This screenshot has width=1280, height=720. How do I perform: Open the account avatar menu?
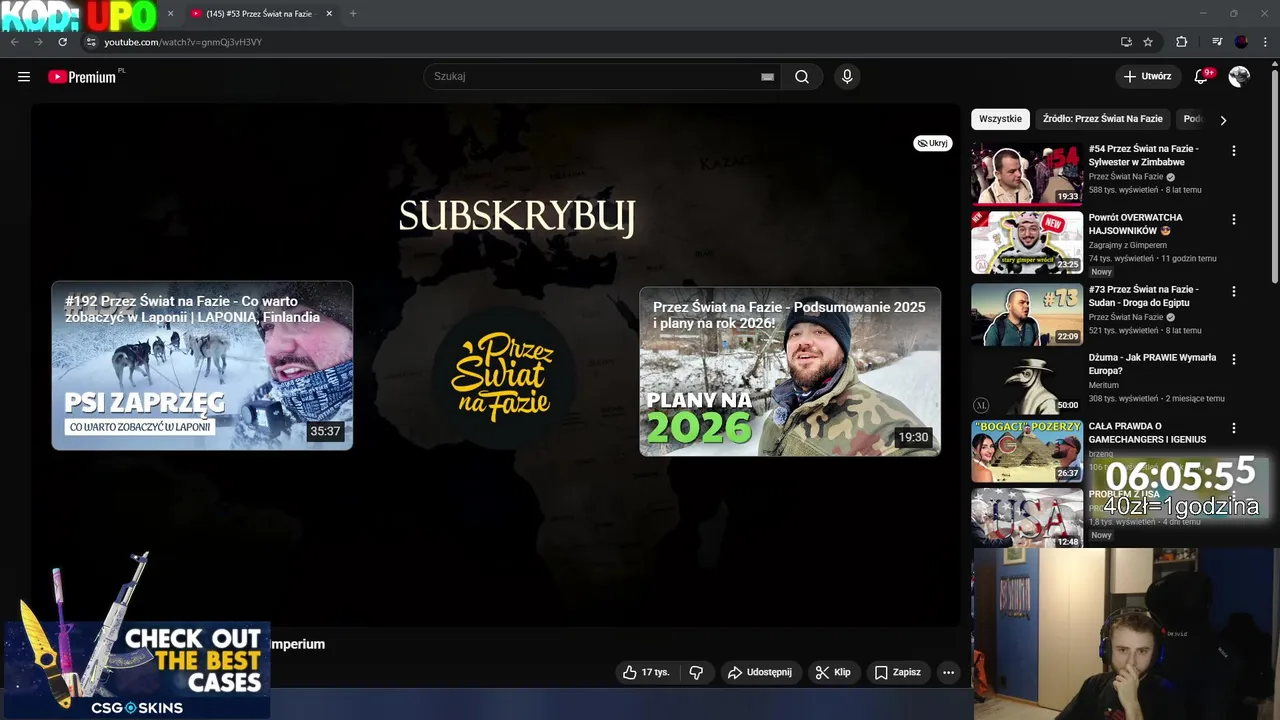tap(1239, 76)
